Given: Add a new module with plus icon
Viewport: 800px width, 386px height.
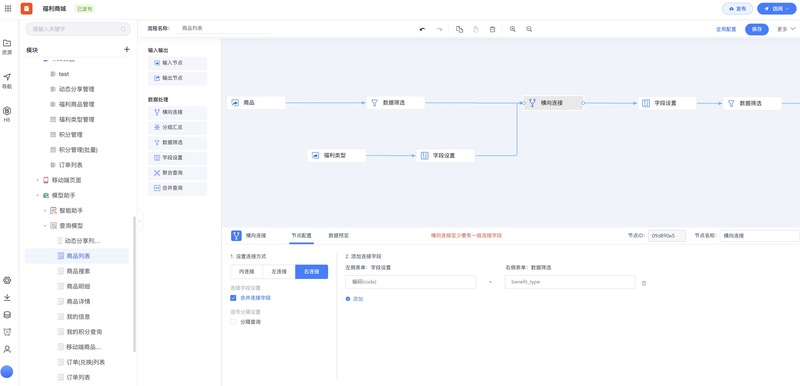Looking at the screenshot, I should pos(127,49).
